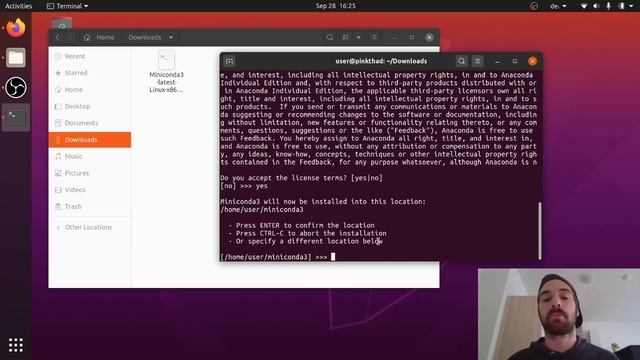Maximize the terminal window

(x=515, y=61)
